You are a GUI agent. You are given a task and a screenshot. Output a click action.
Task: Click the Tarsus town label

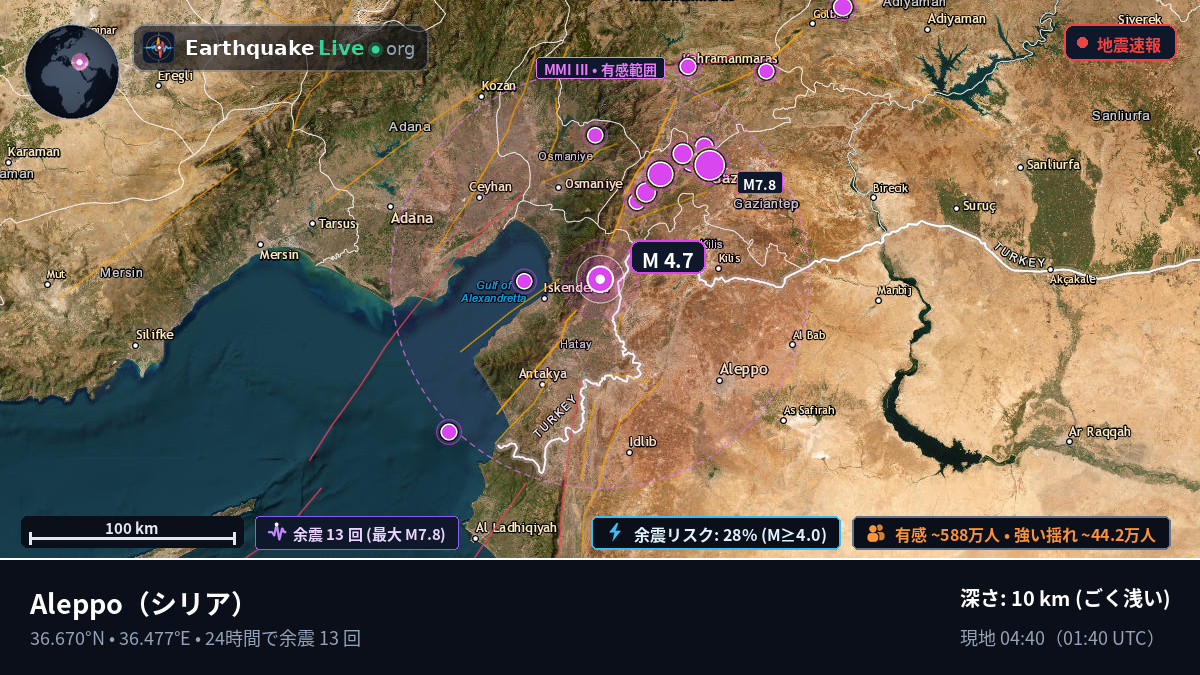pyautogui.click(x=338, y=223)
